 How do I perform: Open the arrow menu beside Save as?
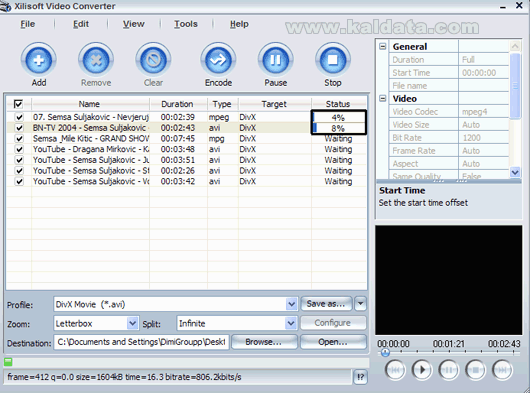[360, 304]
